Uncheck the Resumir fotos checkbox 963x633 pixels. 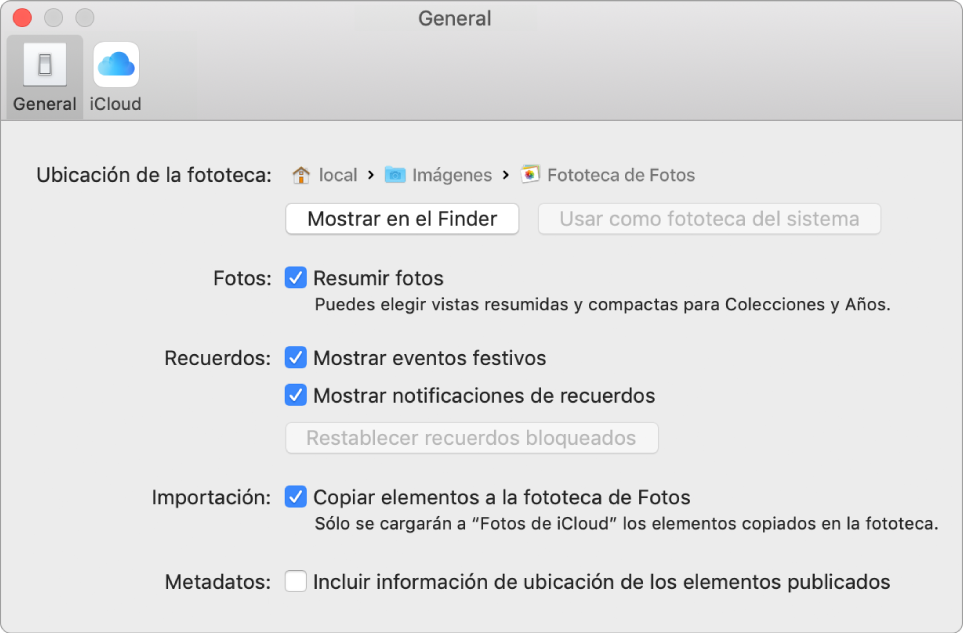tap(295, 278)
